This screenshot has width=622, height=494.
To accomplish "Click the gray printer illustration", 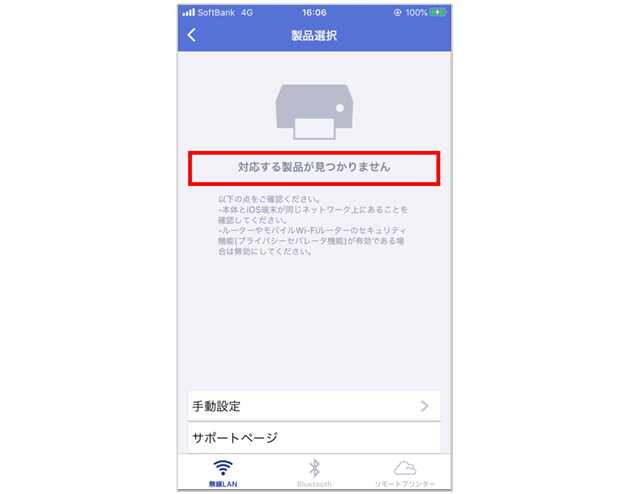I will 314,111.
